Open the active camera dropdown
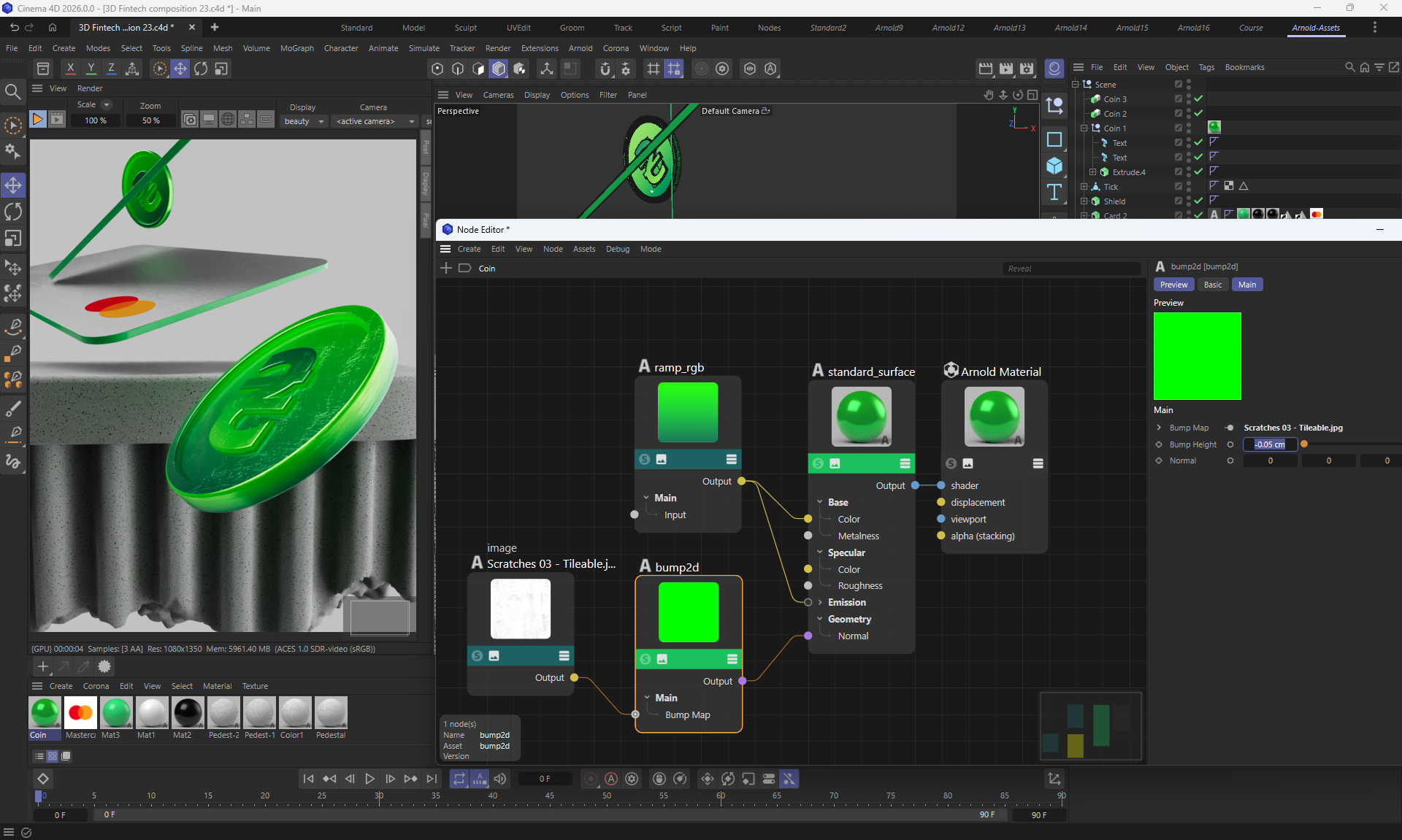 [x=375, y=121]
